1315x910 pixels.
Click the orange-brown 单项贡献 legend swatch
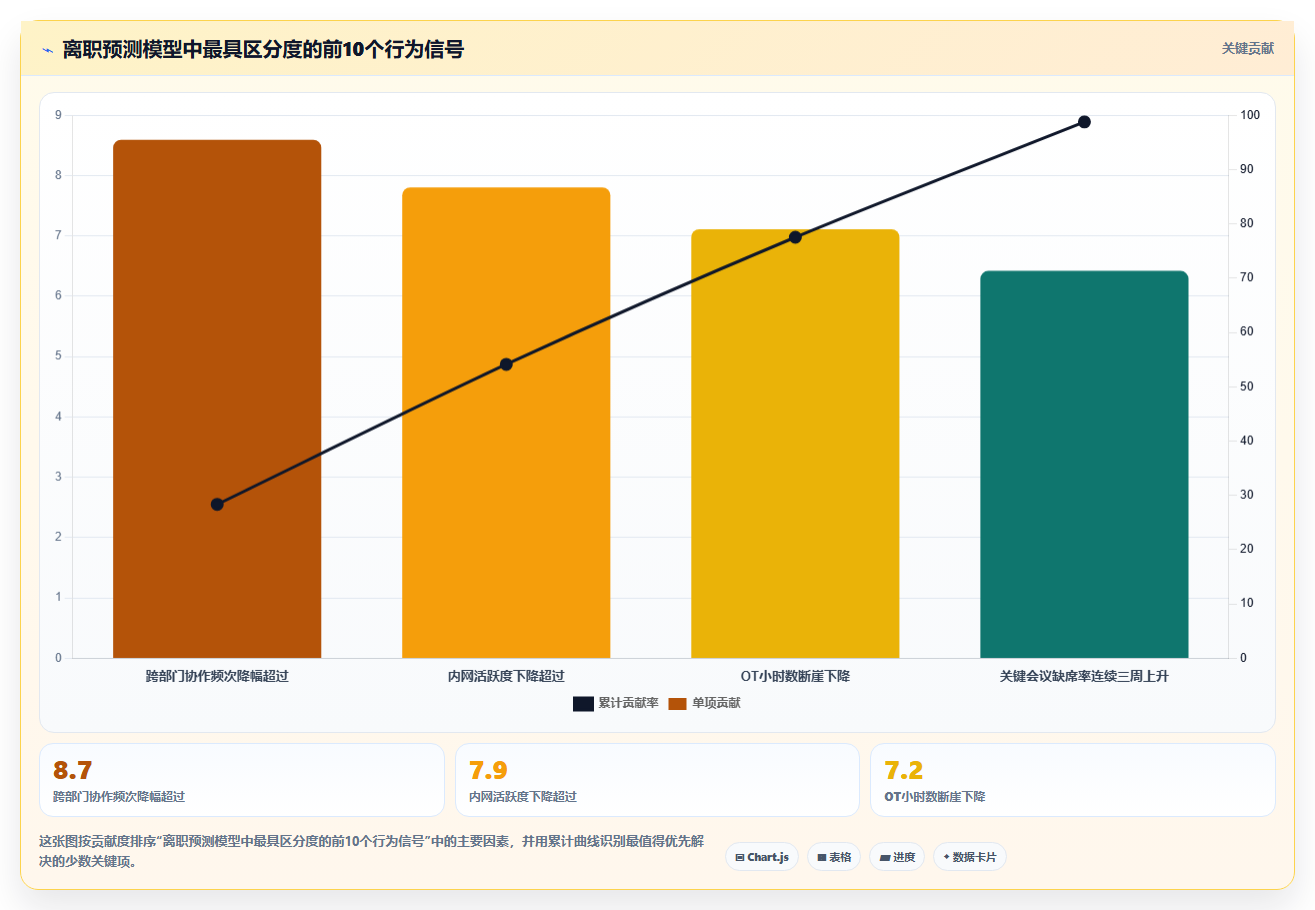678,704
